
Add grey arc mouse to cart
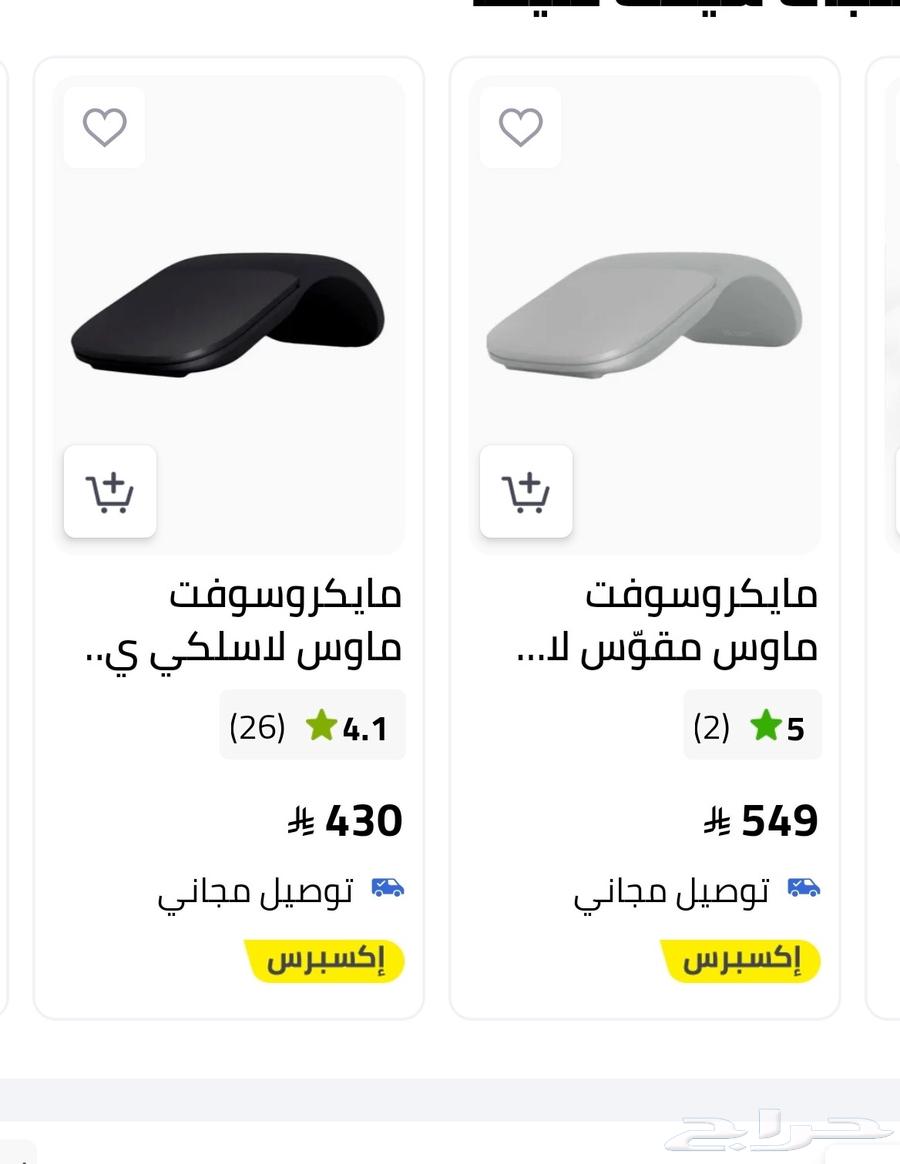tap(526, 491)
